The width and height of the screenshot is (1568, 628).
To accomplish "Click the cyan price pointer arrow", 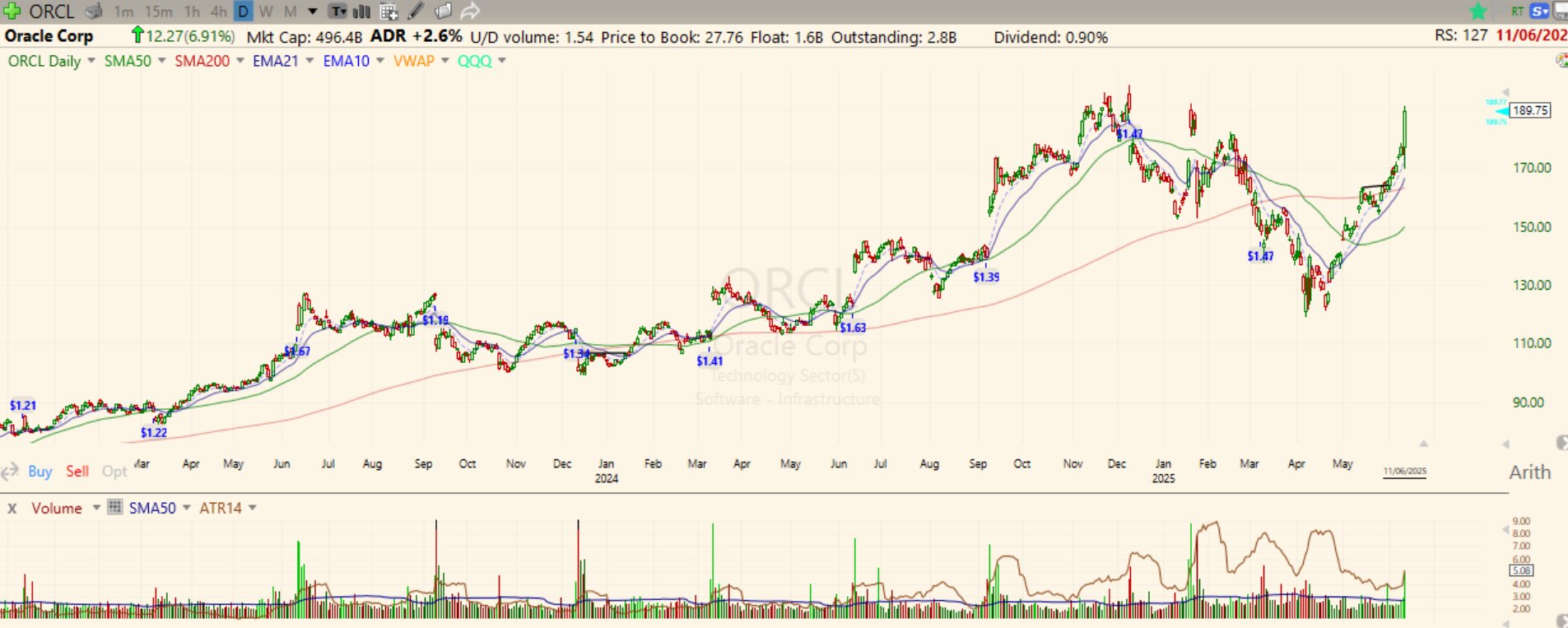I will [x=1502, y=111].
